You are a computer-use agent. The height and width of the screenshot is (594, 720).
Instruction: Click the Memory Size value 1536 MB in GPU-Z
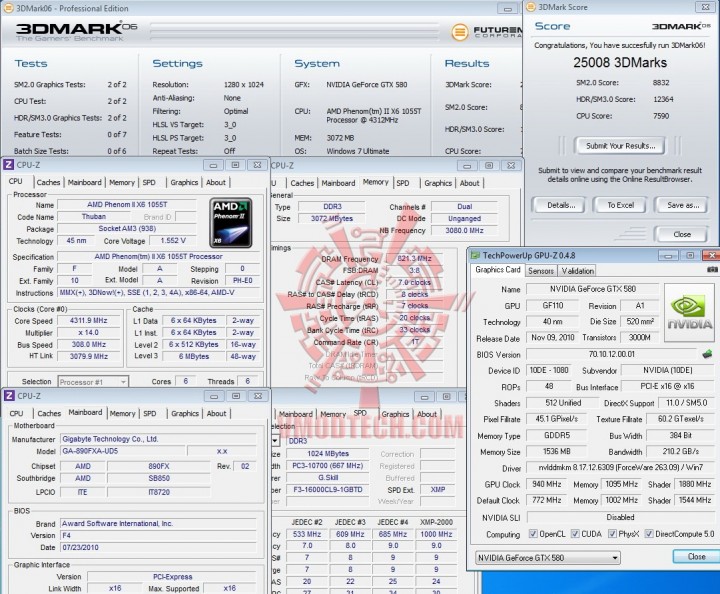pyautogui.click(x=556, y=452)
